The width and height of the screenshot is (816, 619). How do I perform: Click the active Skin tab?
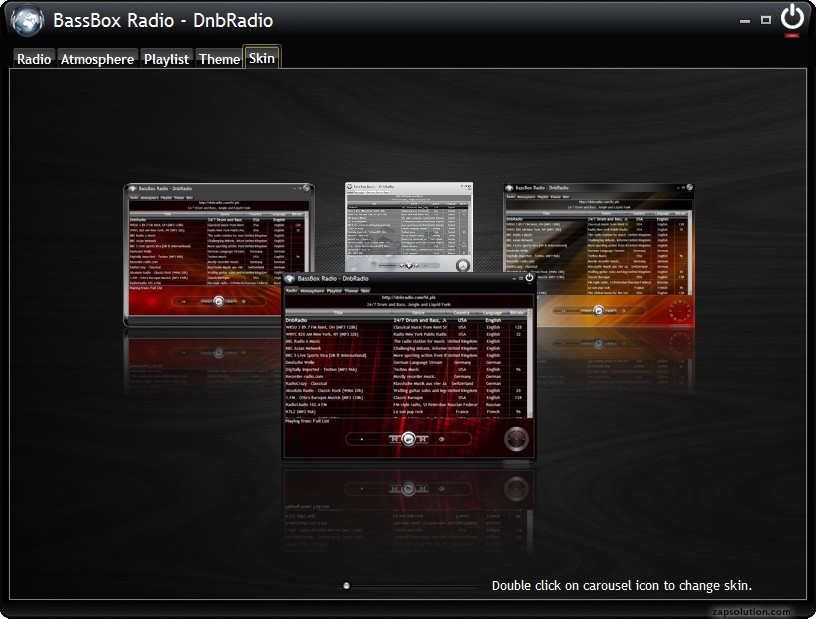click(x=262, y=58)
